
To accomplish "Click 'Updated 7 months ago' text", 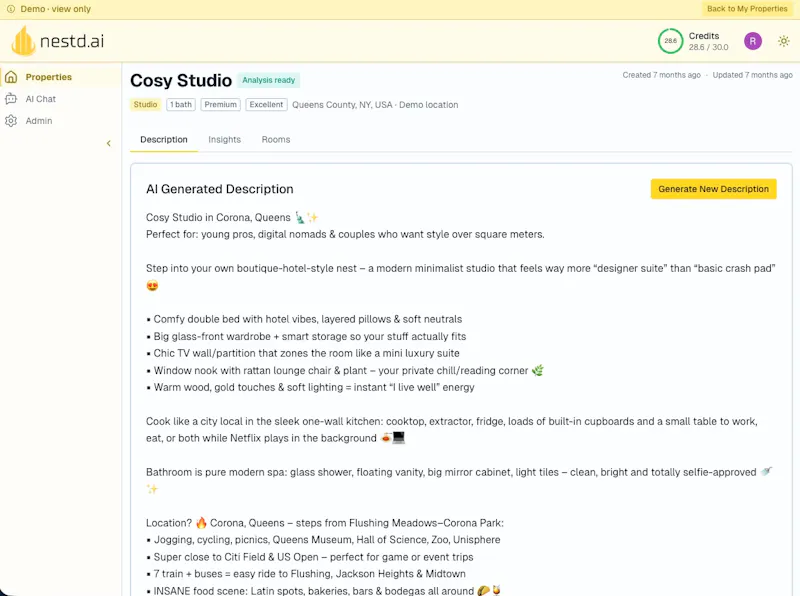I will coord(753,75).
